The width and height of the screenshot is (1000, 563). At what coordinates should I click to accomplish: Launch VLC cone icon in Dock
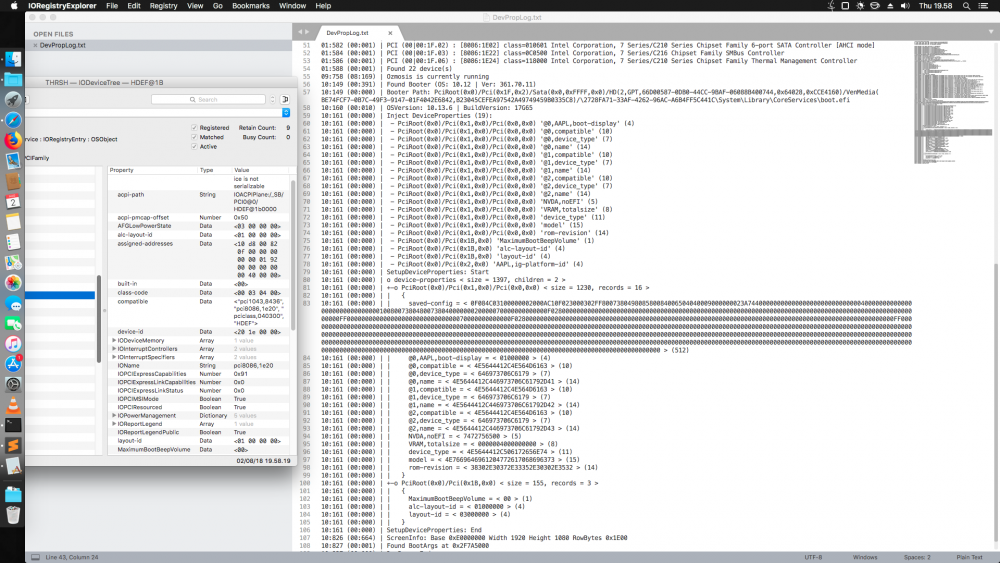[13, 405]
